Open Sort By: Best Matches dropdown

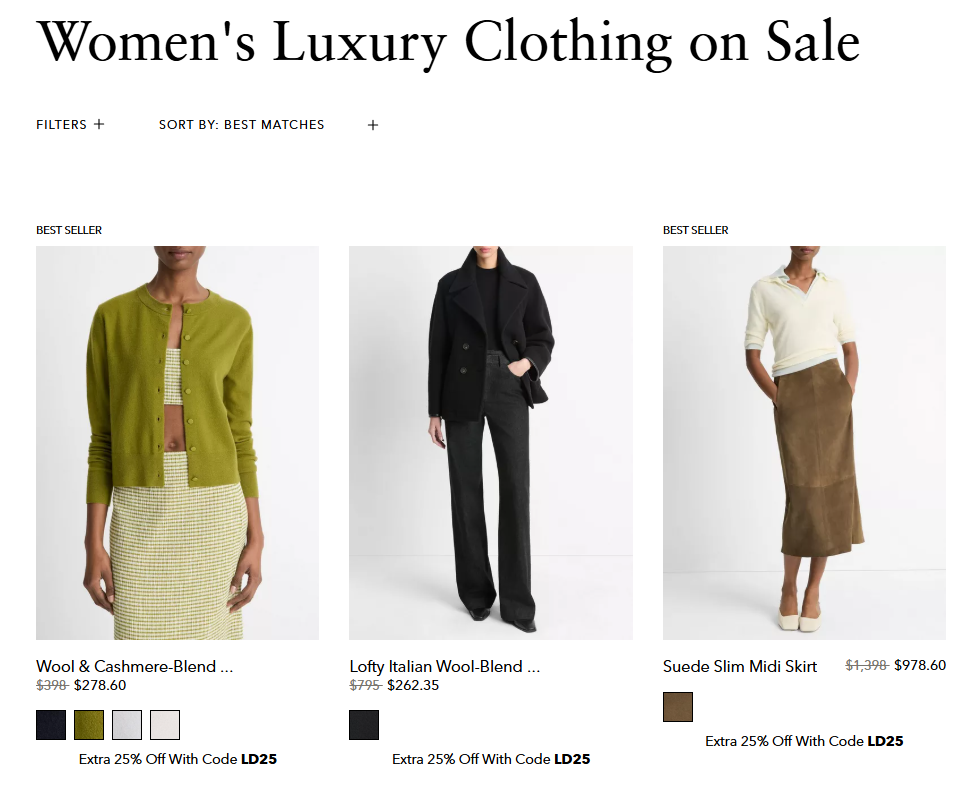click(x=241, y=125)
